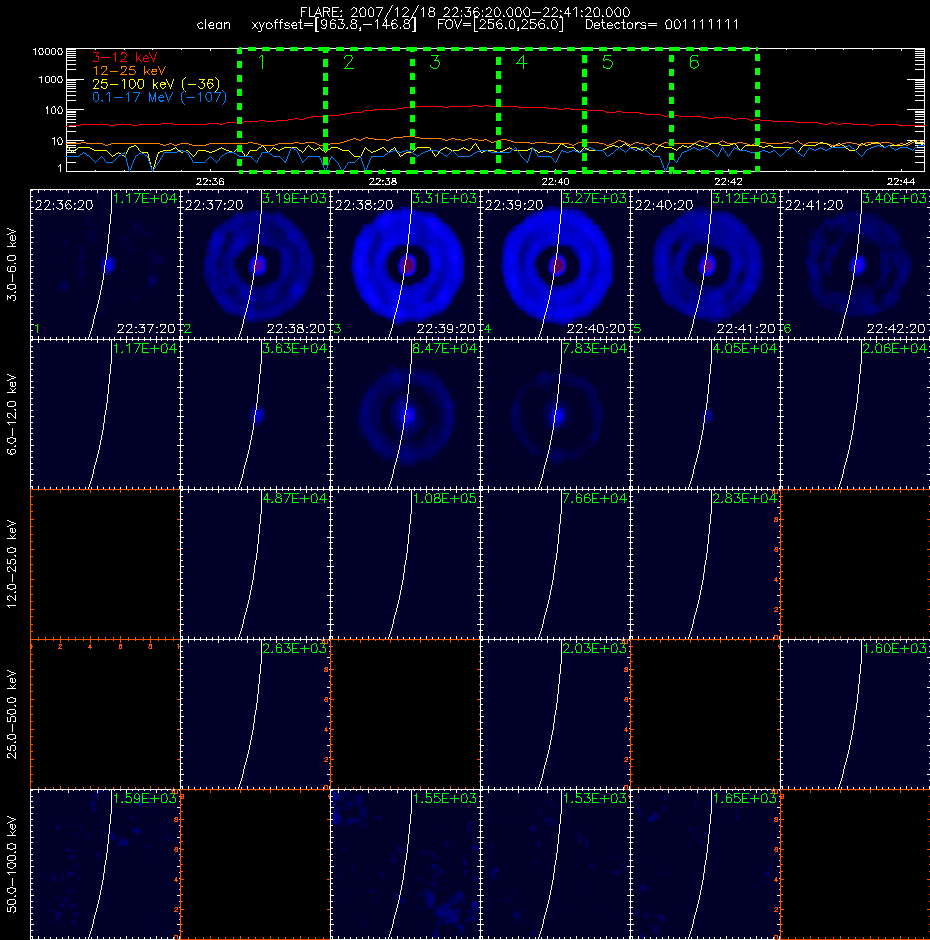The width and height of the screenshot is (930, 940).
Task: Pick interval marker 5 in the light curve
Action: click(x=607, y=62)
